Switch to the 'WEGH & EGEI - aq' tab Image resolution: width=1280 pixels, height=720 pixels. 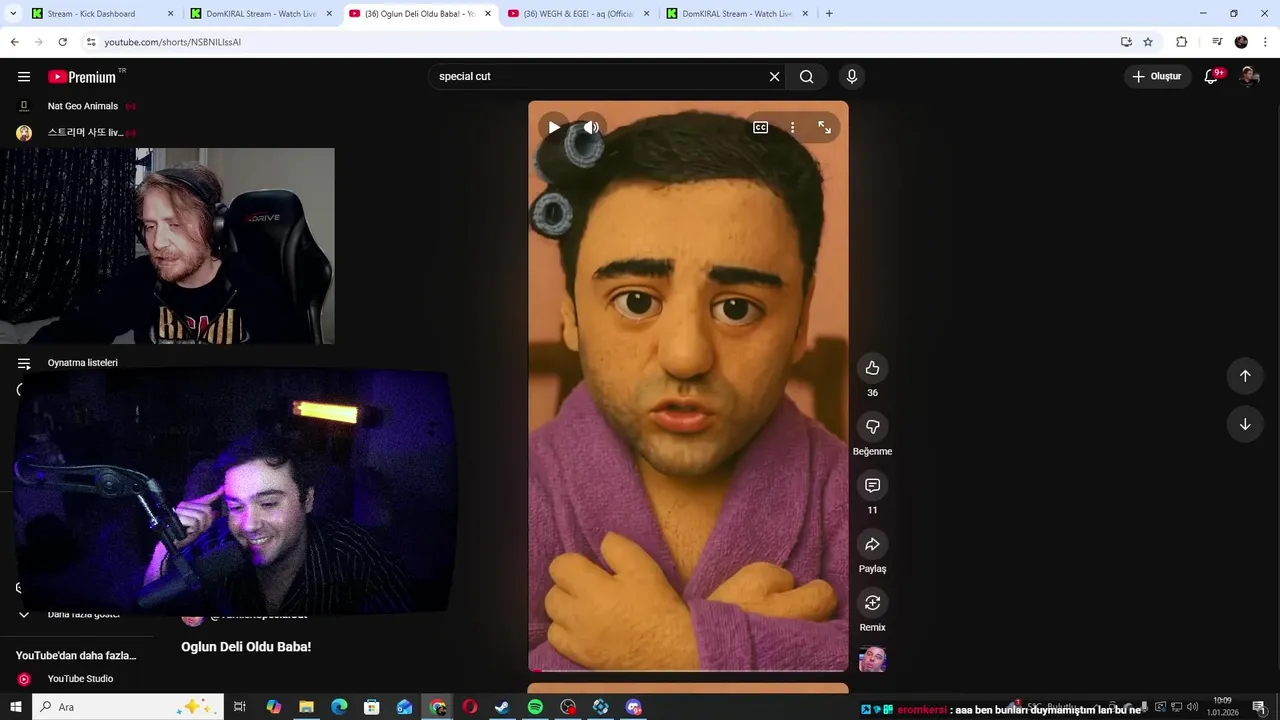578,14
